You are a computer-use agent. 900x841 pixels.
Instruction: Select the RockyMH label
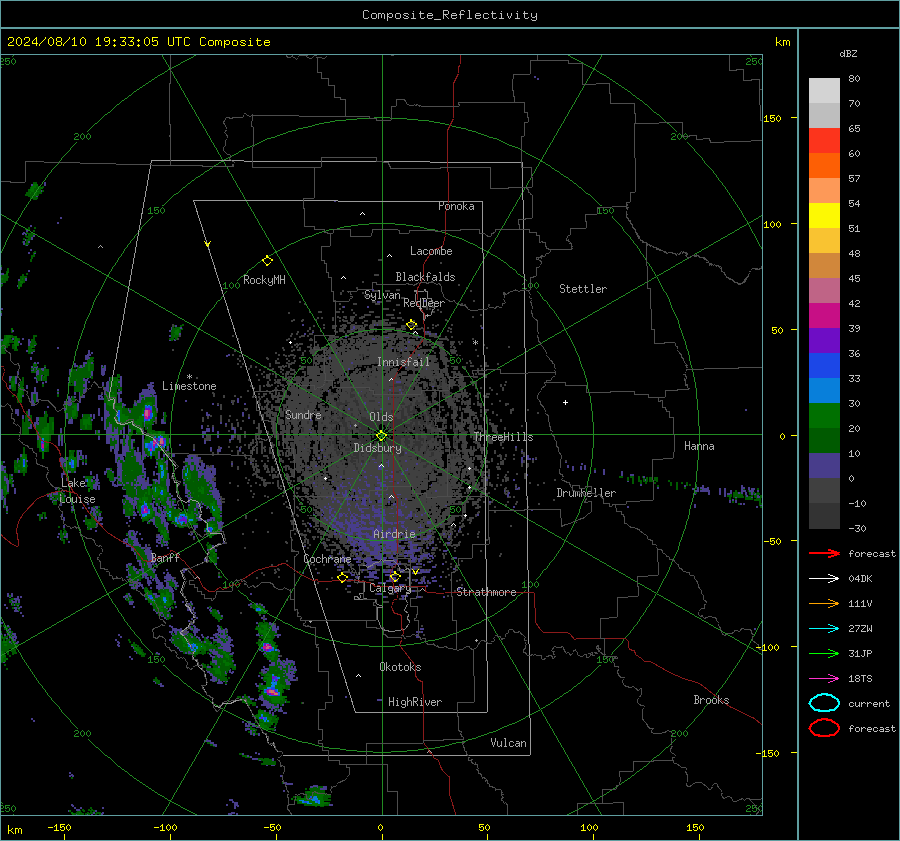(264, 280)
